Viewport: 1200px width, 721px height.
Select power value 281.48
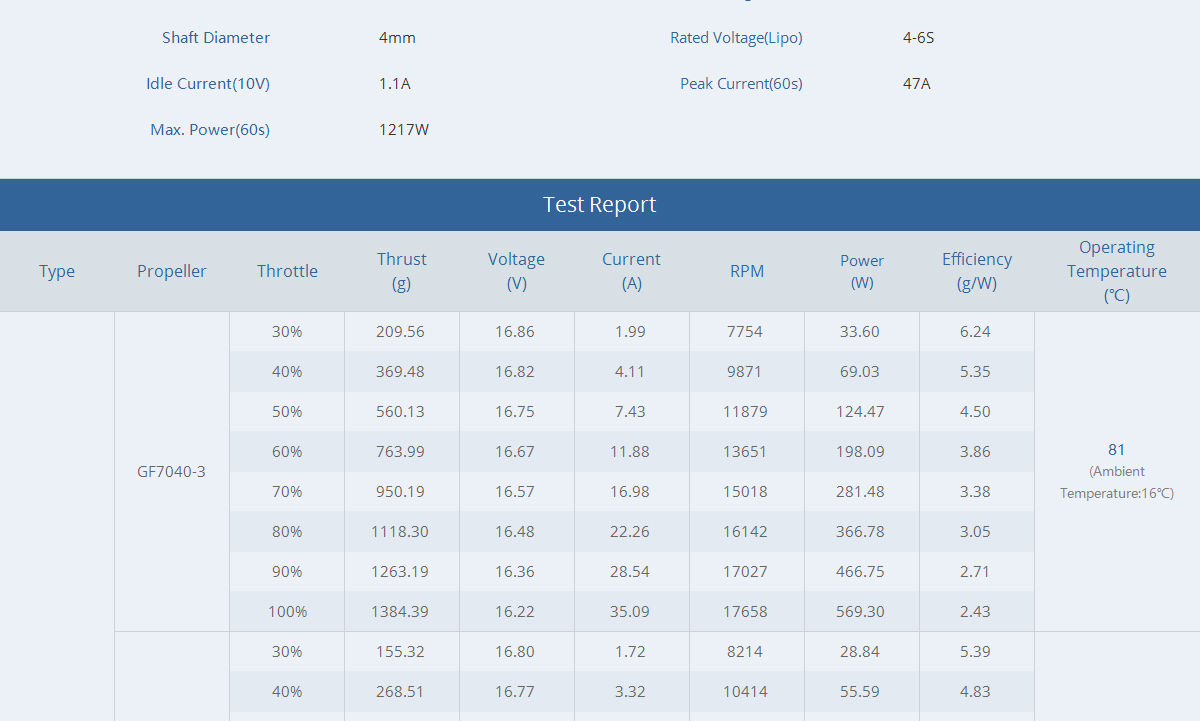(x=860, y=491)
